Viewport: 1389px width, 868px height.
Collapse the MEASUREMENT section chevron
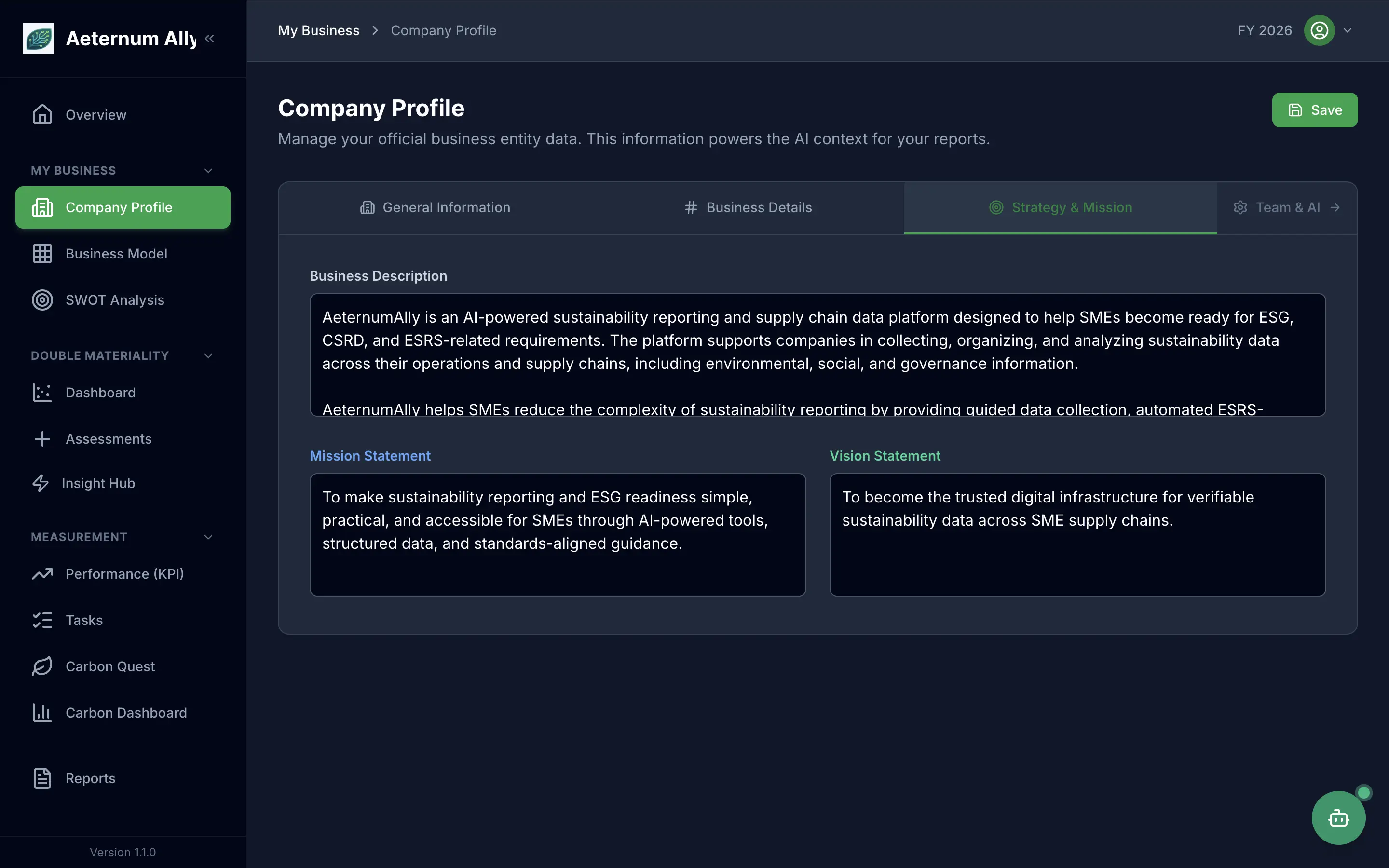(208, 537)
